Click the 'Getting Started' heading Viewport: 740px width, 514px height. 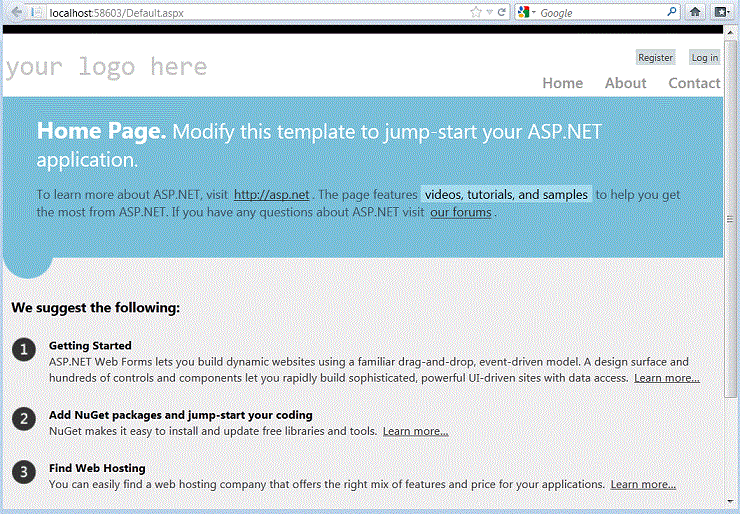coord(90,345)
